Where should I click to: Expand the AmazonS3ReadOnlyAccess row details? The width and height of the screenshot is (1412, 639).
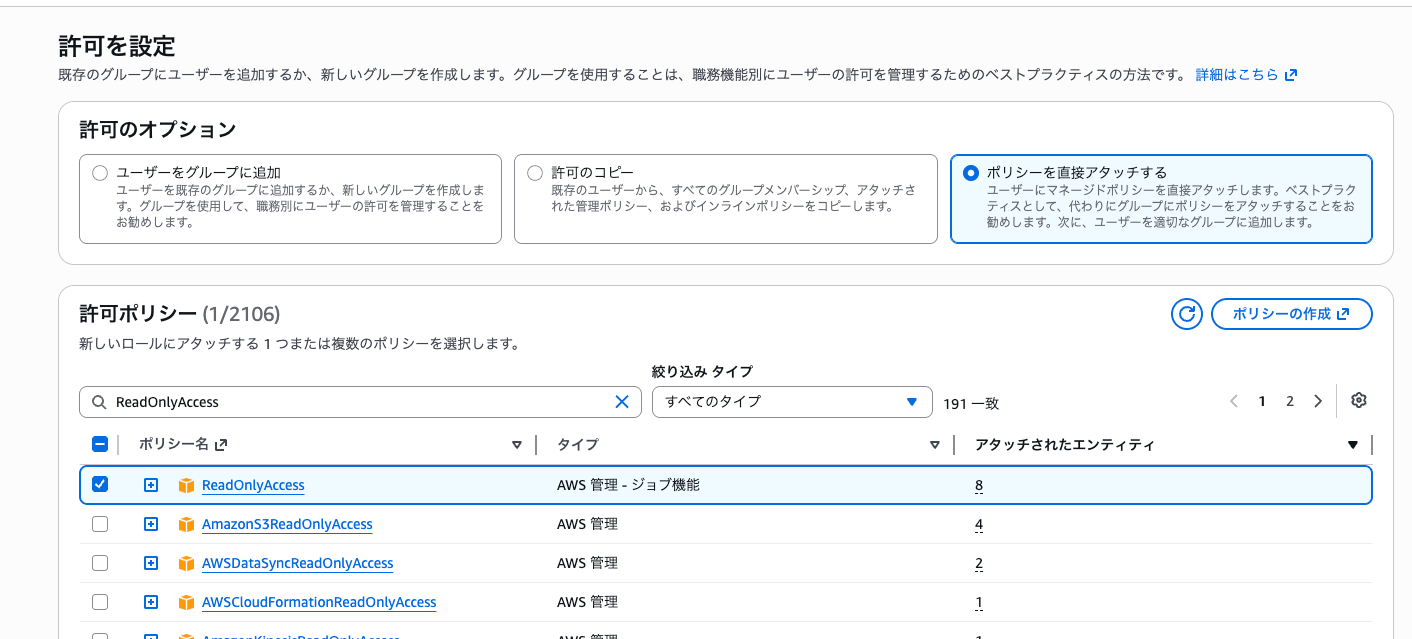pyautogui.click(x=151, y=524)
